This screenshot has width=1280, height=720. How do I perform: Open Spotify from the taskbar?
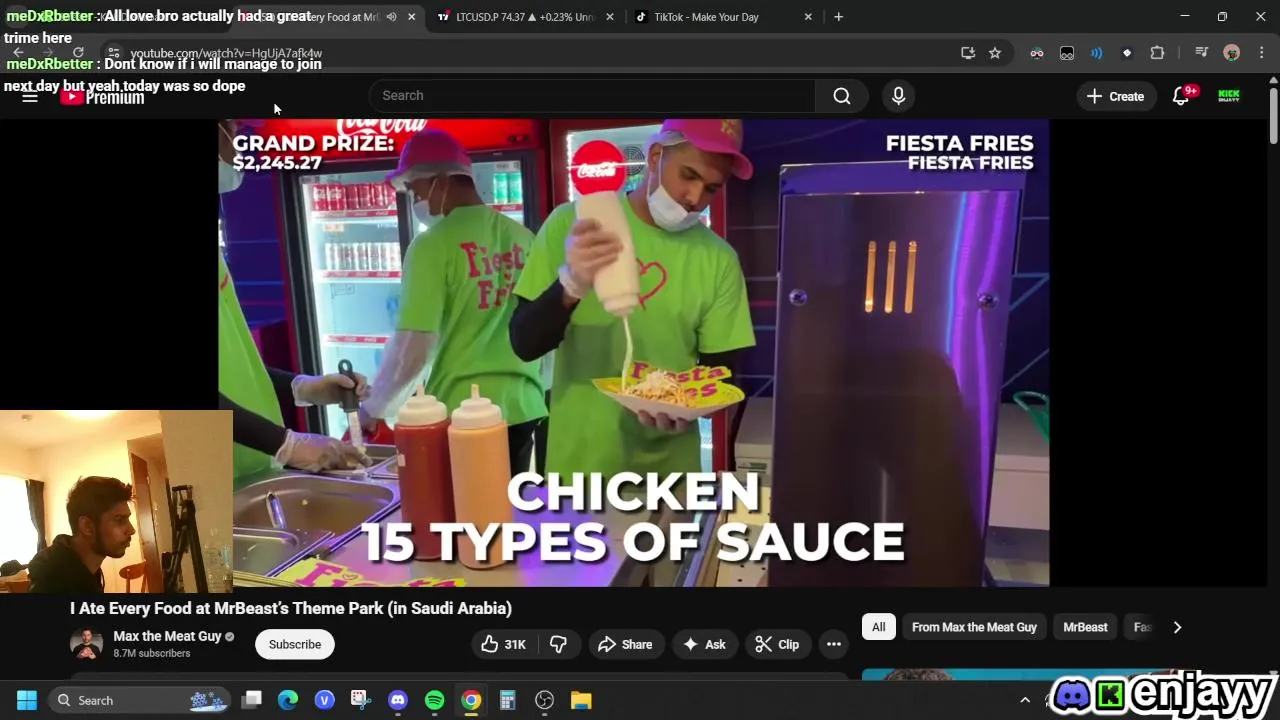coord(434,700)
